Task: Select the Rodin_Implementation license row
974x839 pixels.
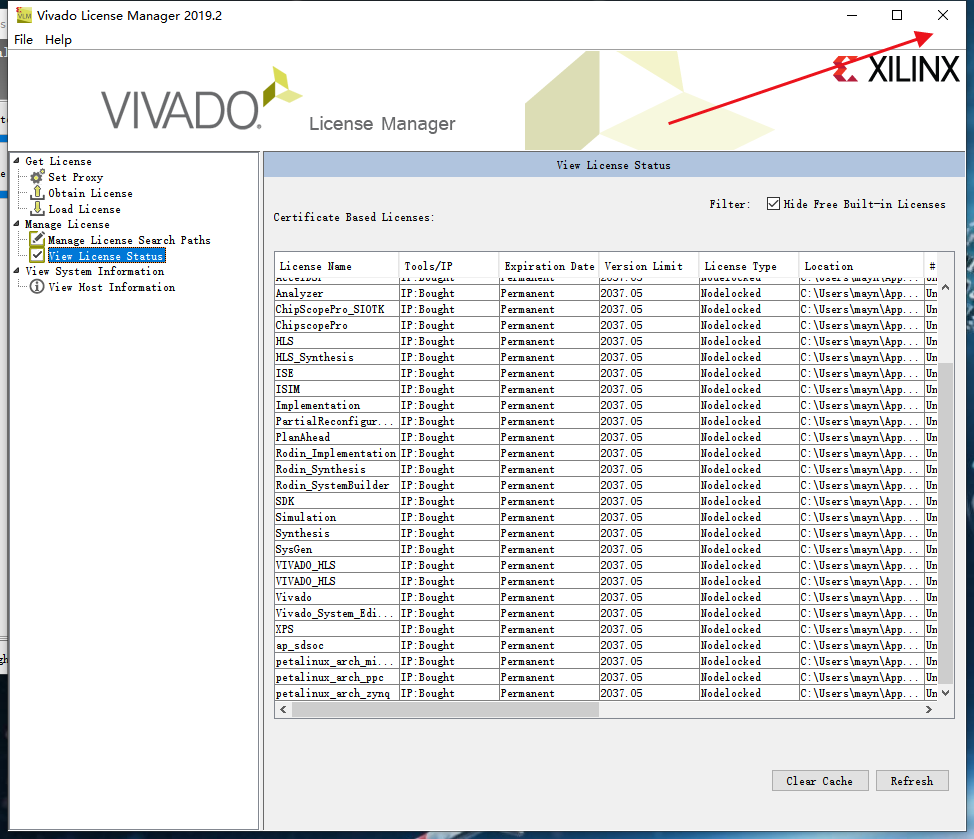Action: (606, 453)
